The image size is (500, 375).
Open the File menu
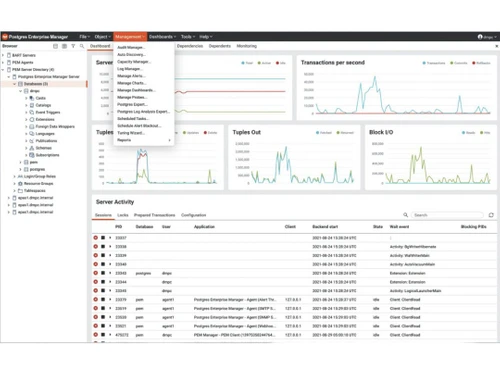(x=84, y=37)
